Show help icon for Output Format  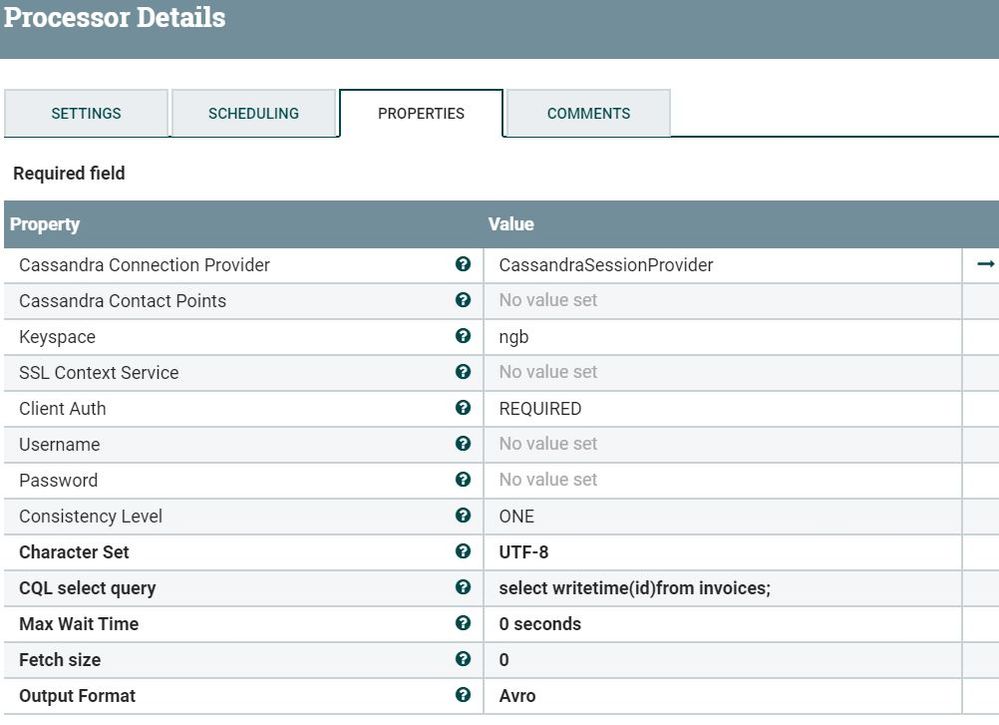[x=463, y=694]
